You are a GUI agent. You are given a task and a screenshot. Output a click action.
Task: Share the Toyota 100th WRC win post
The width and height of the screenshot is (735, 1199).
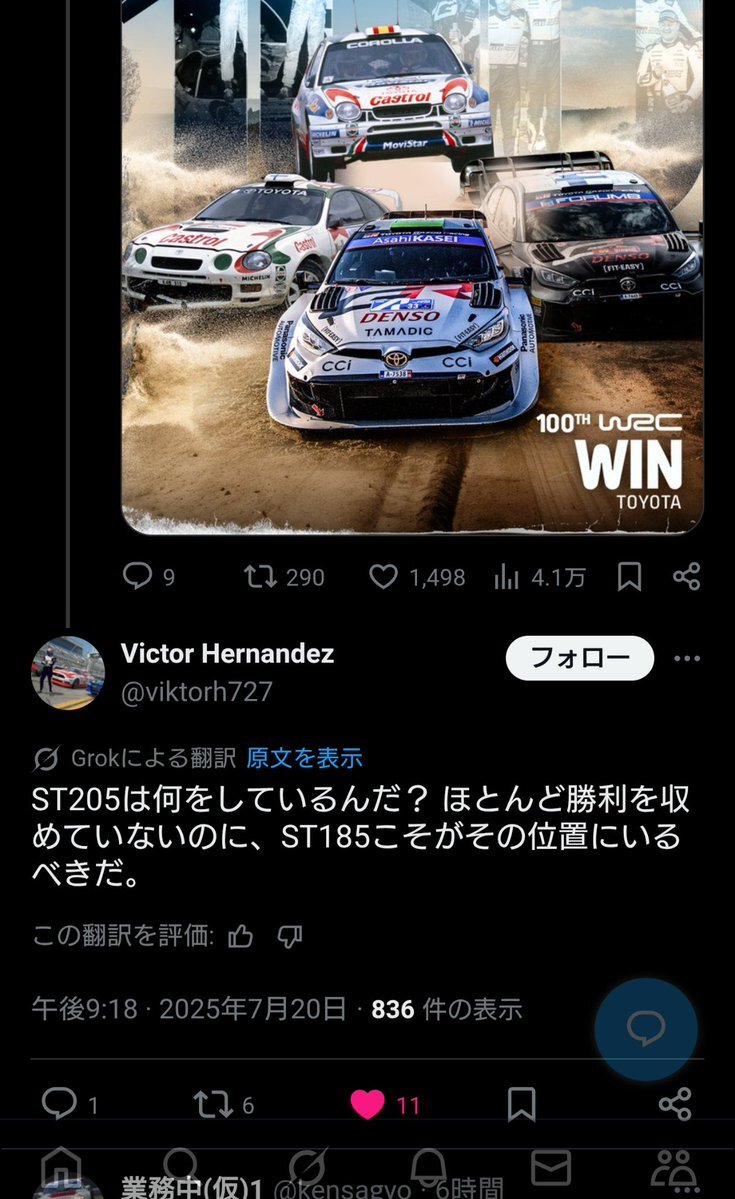pos(687,577)
